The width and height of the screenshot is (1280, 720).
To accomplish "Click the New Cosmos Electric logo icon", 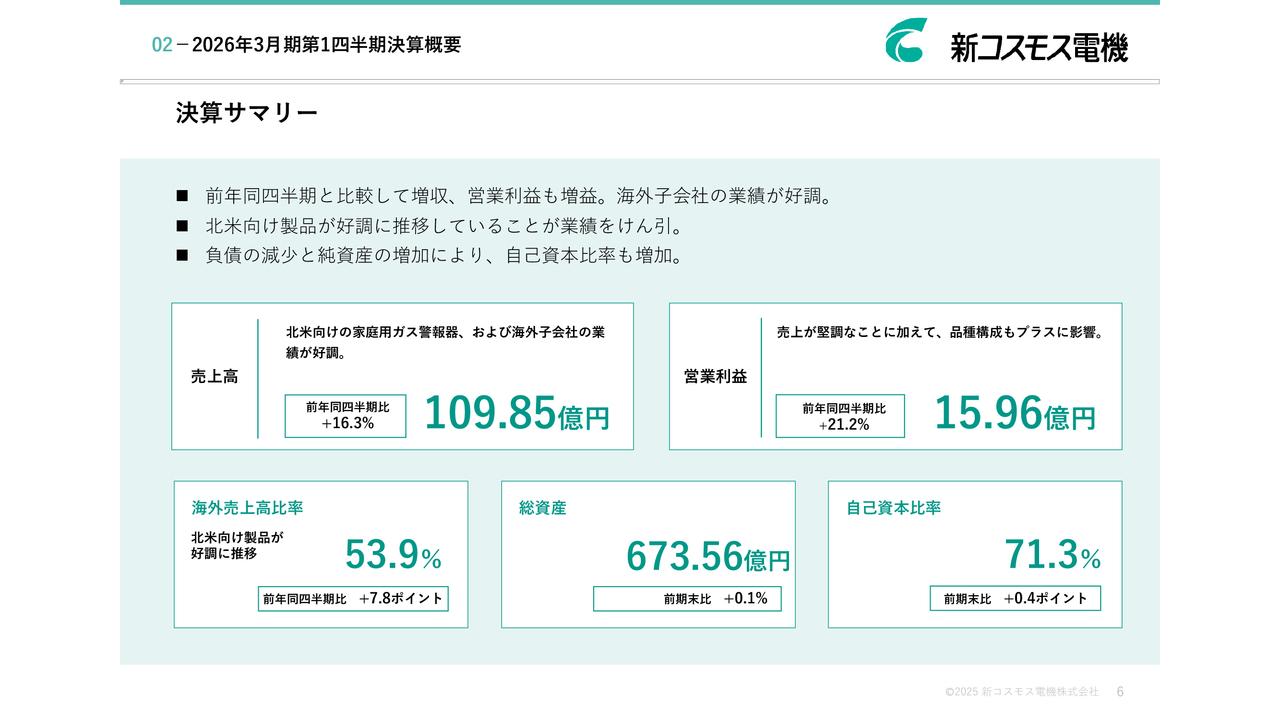I will [906, 41].
